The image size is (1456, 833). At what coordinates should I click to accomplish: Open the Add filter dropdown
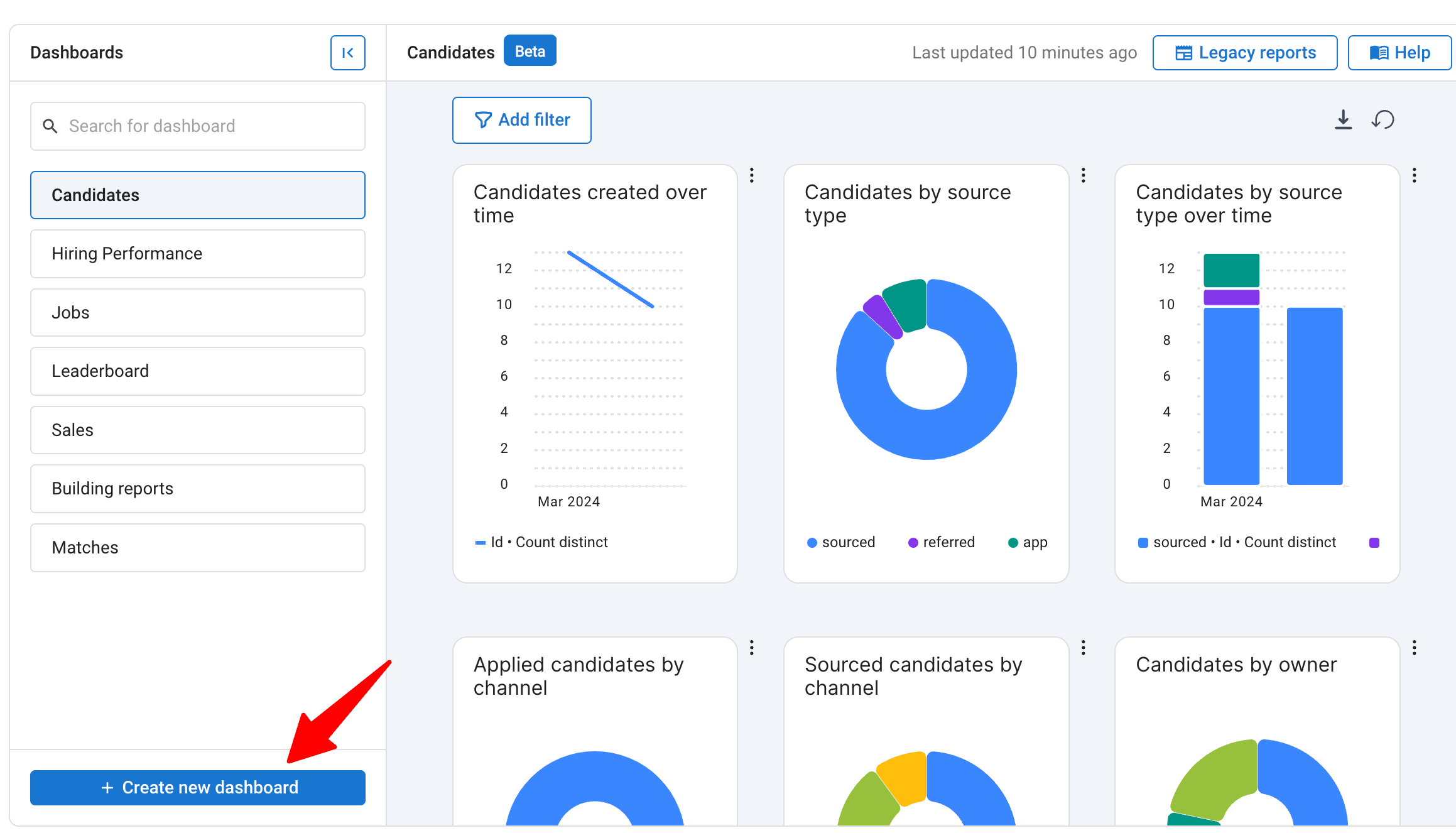[521, 120]
